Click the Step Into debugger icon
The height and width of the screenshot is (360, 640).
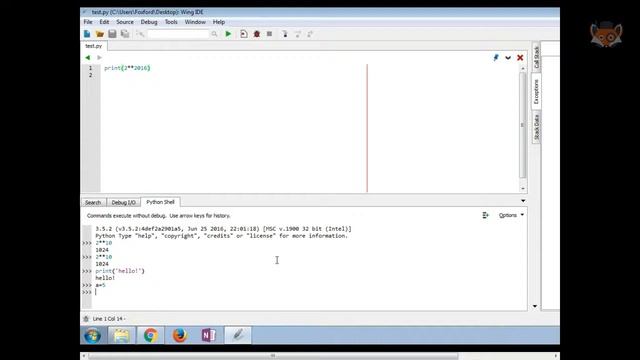(285, 34)
